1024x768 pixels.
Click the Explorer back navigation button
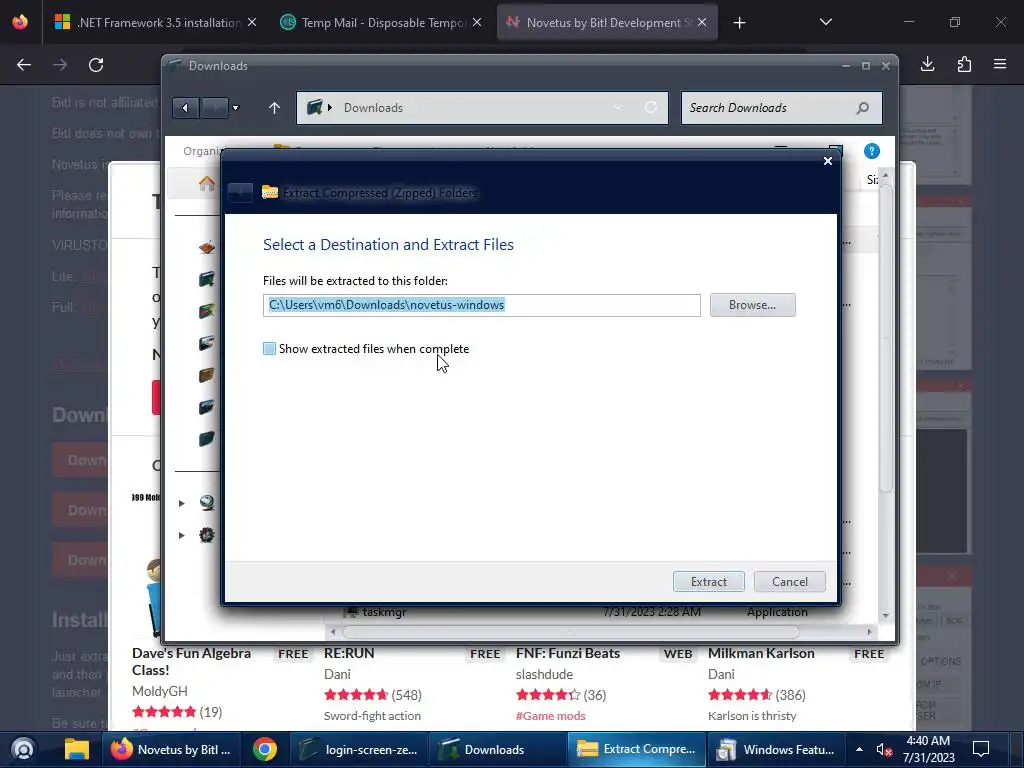pos(185,108)
